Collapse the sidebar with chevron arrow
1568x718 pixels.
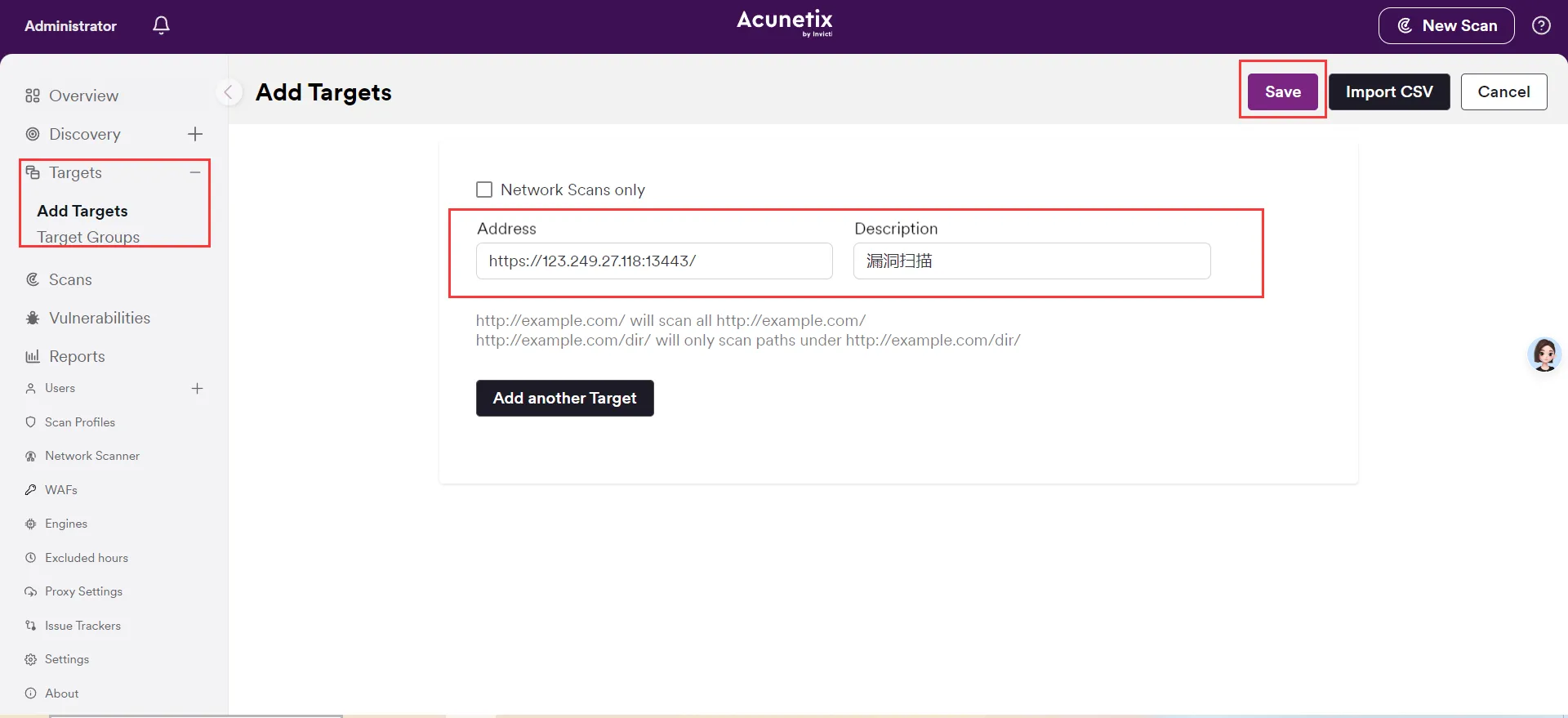[x=229, y=92]
